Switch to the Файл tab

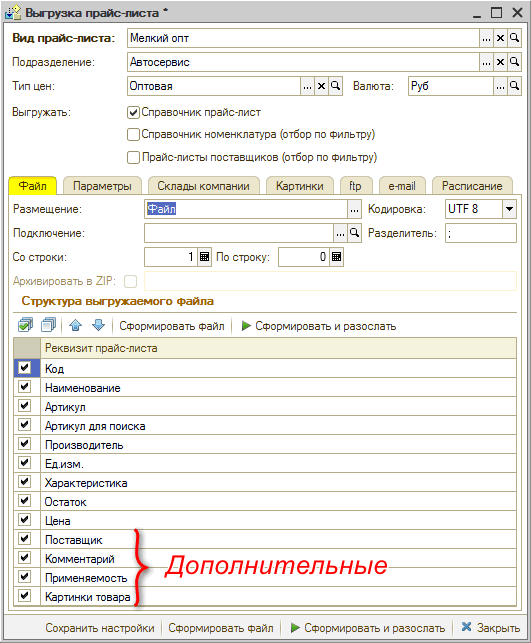[x=33, y=186]
